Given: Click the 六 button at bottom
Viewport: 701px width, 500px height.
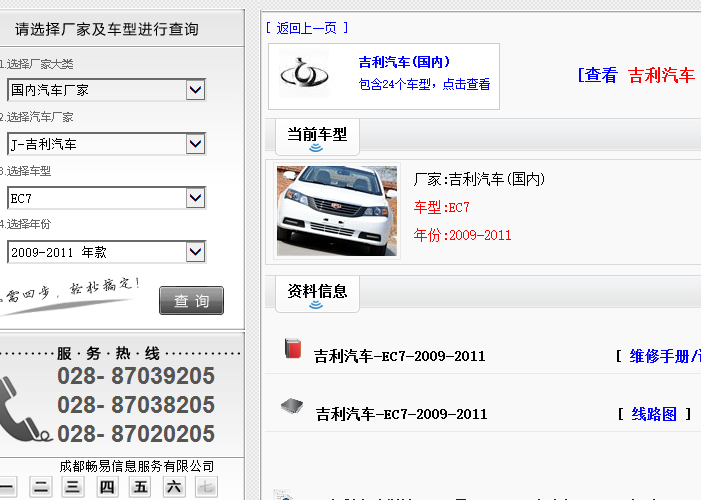Looking at the screenshot, I should (174, 487).
